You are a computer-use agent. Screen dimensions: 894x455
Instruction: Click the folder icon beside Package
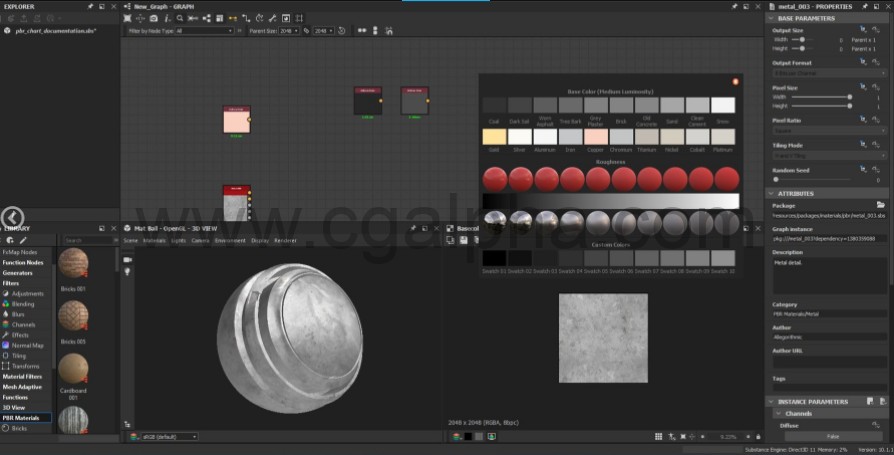coord(880,205)
